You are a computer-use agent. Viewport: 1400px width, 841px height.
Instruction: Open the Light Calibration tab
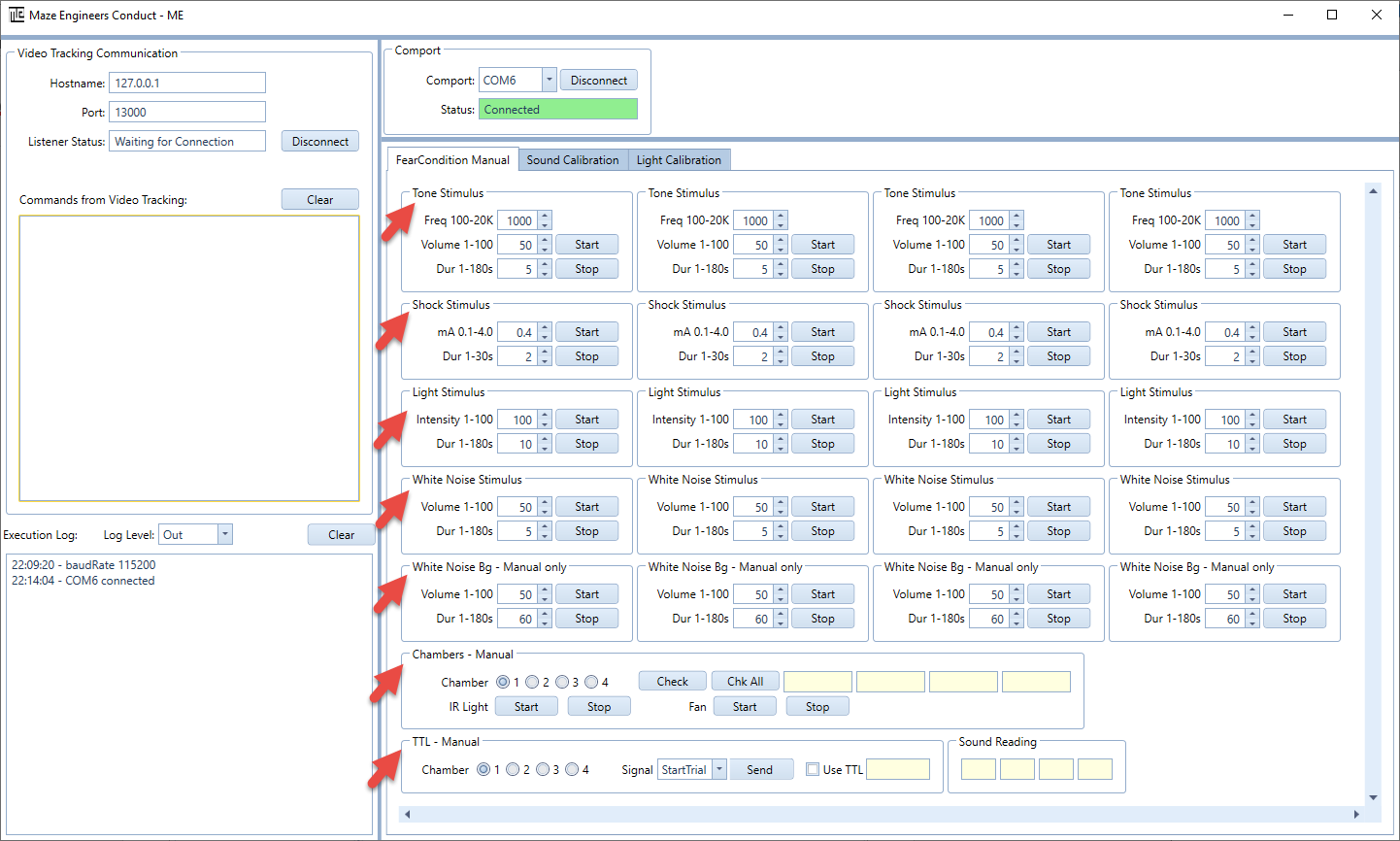(x=679, y=160)
